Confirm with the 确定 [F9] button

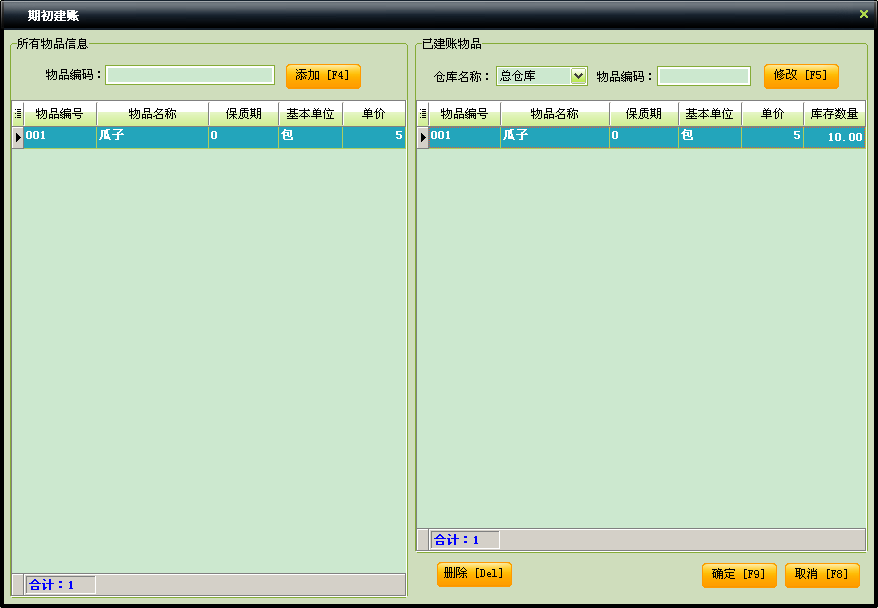tap(739, 575)
